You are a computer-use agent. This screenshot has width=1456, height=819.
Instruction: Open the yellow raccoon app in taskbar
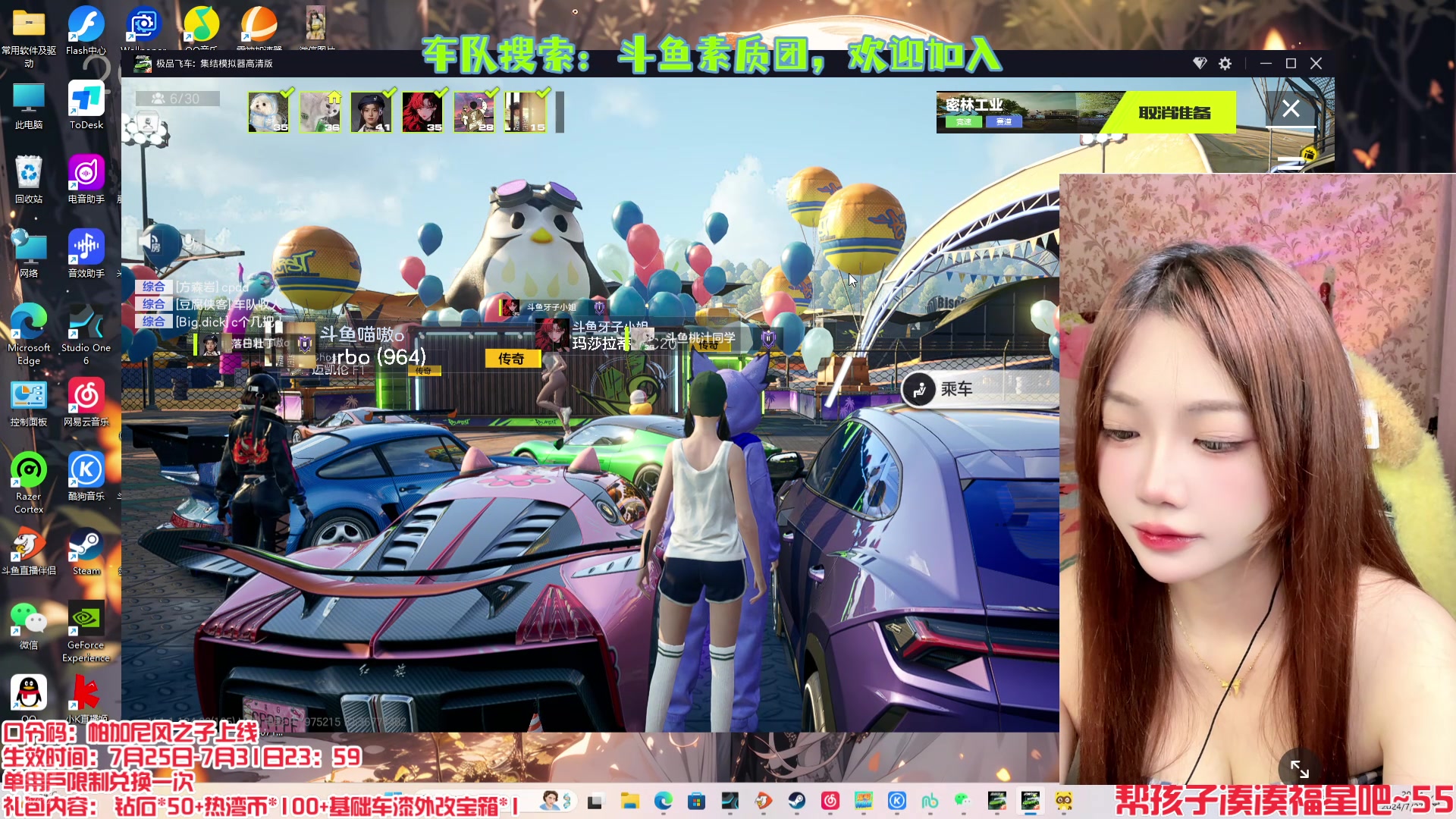(1064, 801)
